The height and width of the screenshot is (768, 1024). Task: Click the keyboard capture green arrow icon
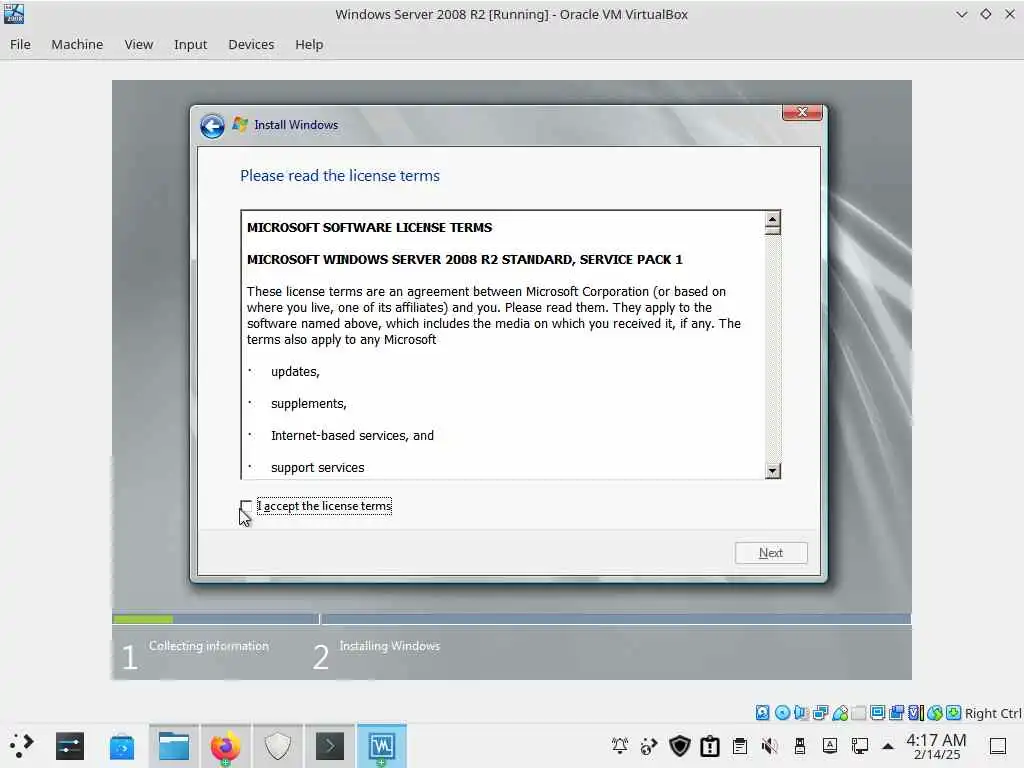[953, 712]
